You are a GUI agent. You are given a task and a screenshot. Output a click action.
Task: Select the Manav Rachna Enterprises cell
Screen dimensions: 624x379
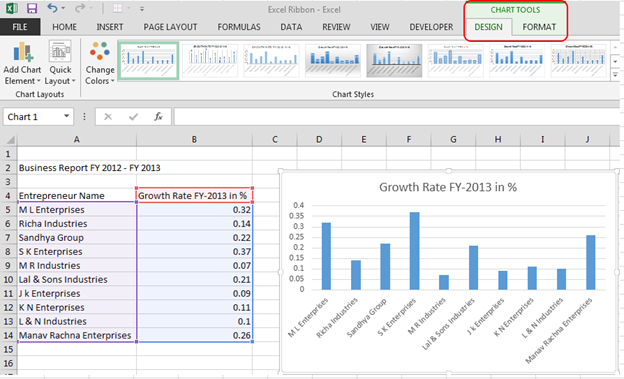76,335
